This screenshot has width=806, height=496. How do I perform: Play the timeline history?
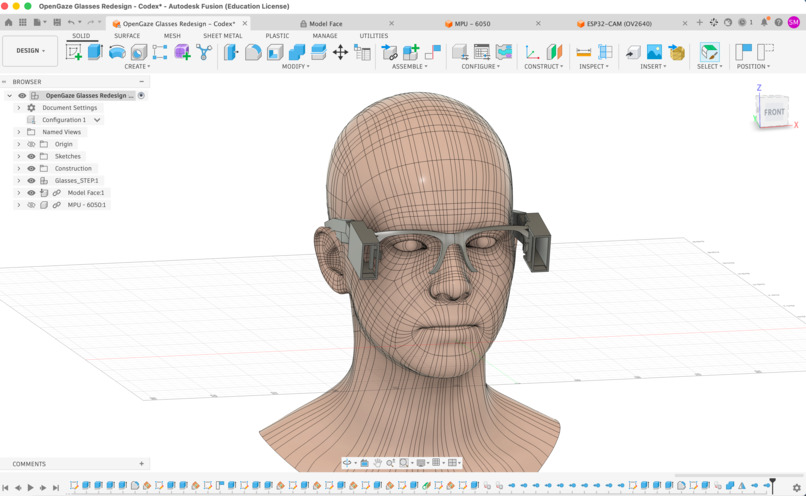pos(30,487)
